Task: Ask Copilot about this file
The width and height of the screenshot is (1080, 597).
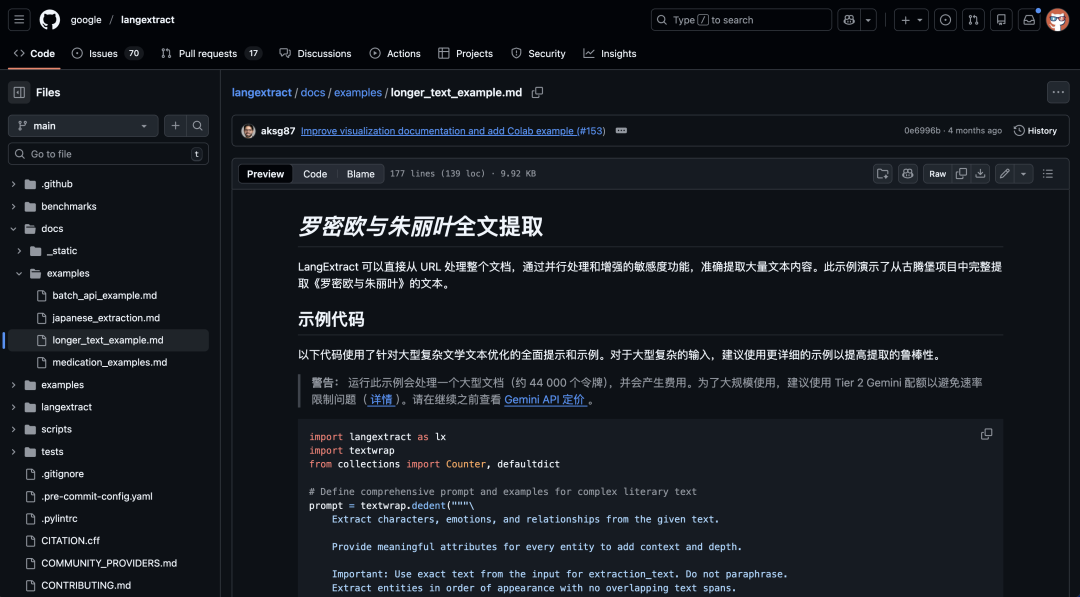Action: (907, 173)
